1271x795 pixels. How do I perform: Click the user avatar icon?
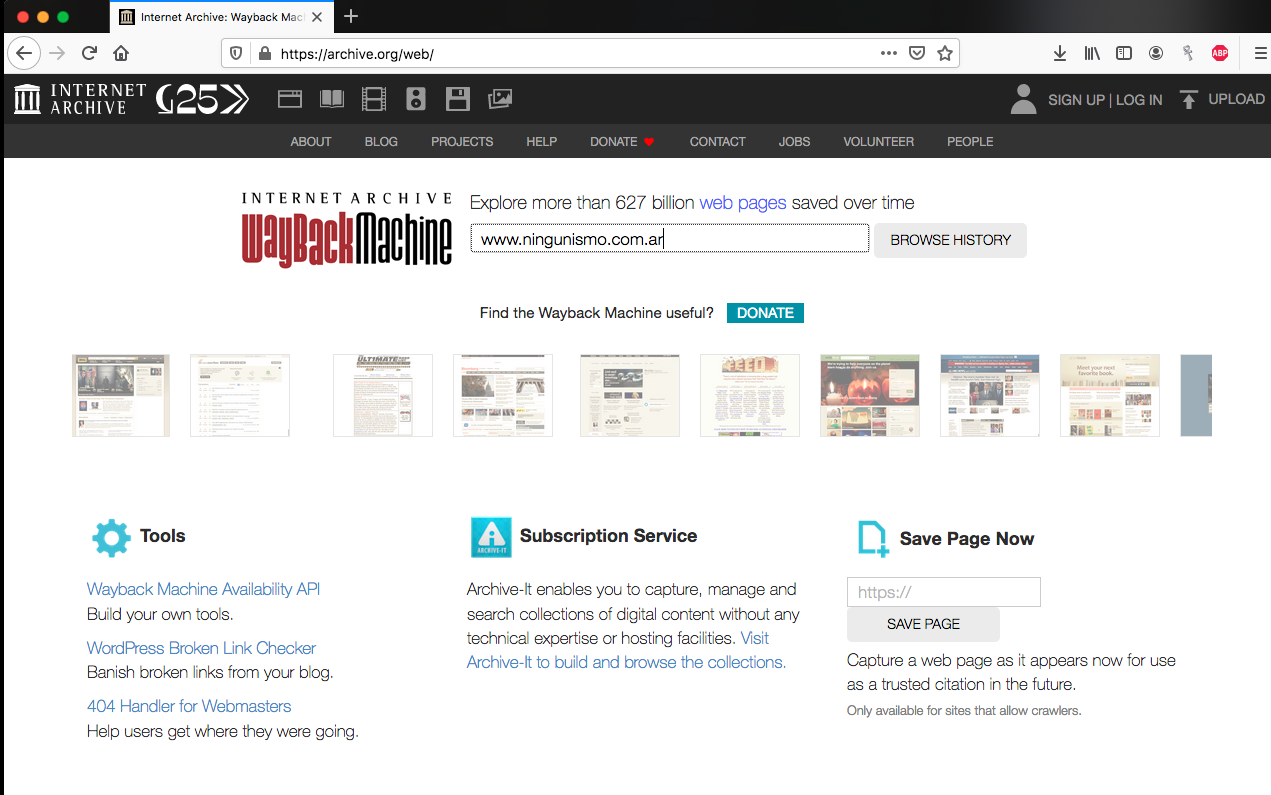1023,99
